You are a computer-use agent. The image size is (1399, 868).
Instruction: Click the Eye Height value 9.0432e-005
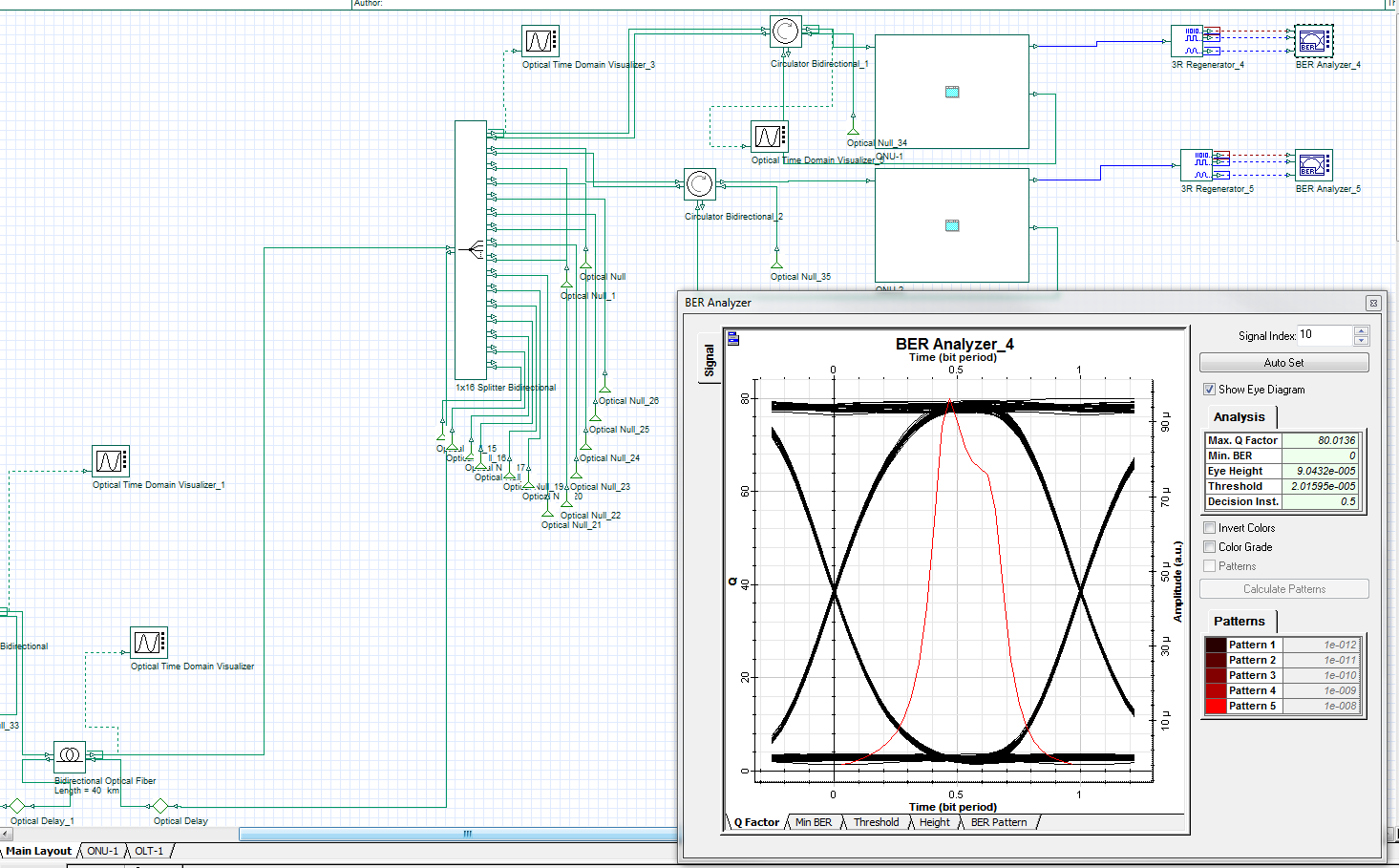coord(1320,471)
